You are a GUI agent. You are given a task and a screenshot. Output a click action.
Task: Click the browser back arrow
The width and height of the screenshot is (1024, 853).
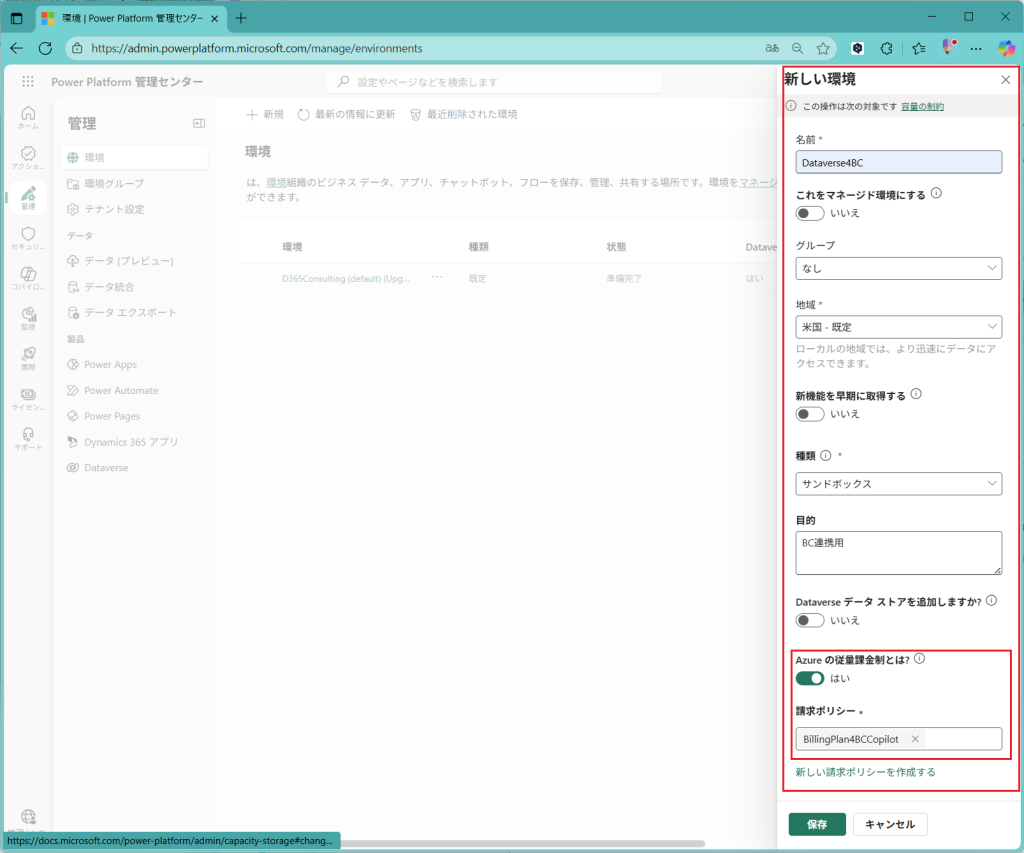click(17, 48)
